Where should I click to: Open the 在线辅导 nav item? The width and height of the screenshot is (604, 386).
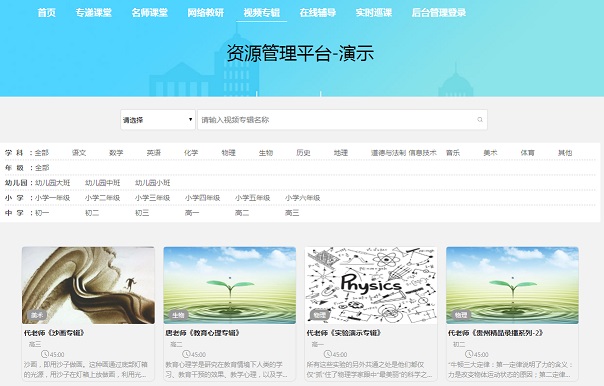pyautogui.click(x=317, y=12)
